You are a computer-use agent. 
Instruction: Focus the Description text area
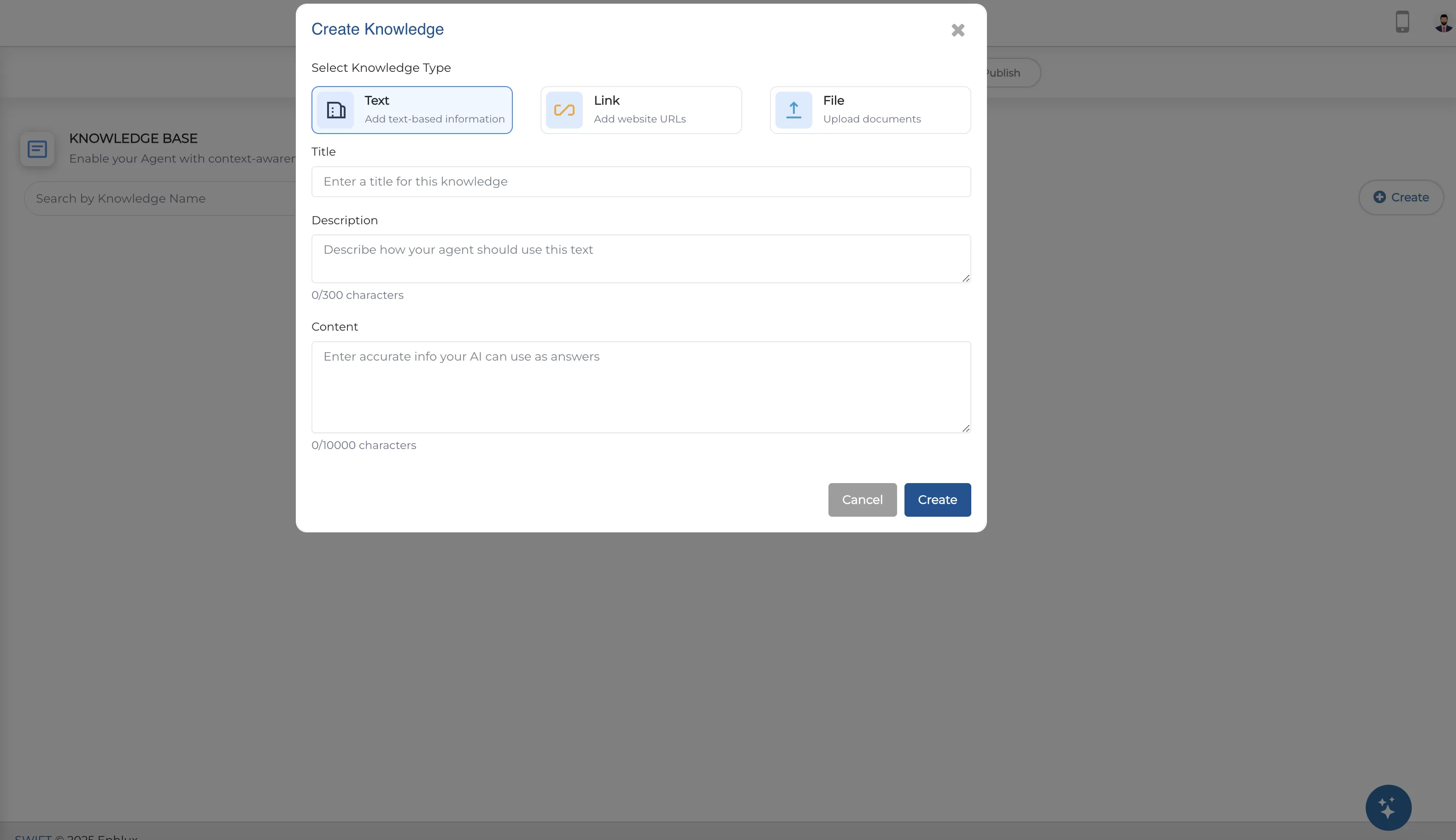coord(640,258)
